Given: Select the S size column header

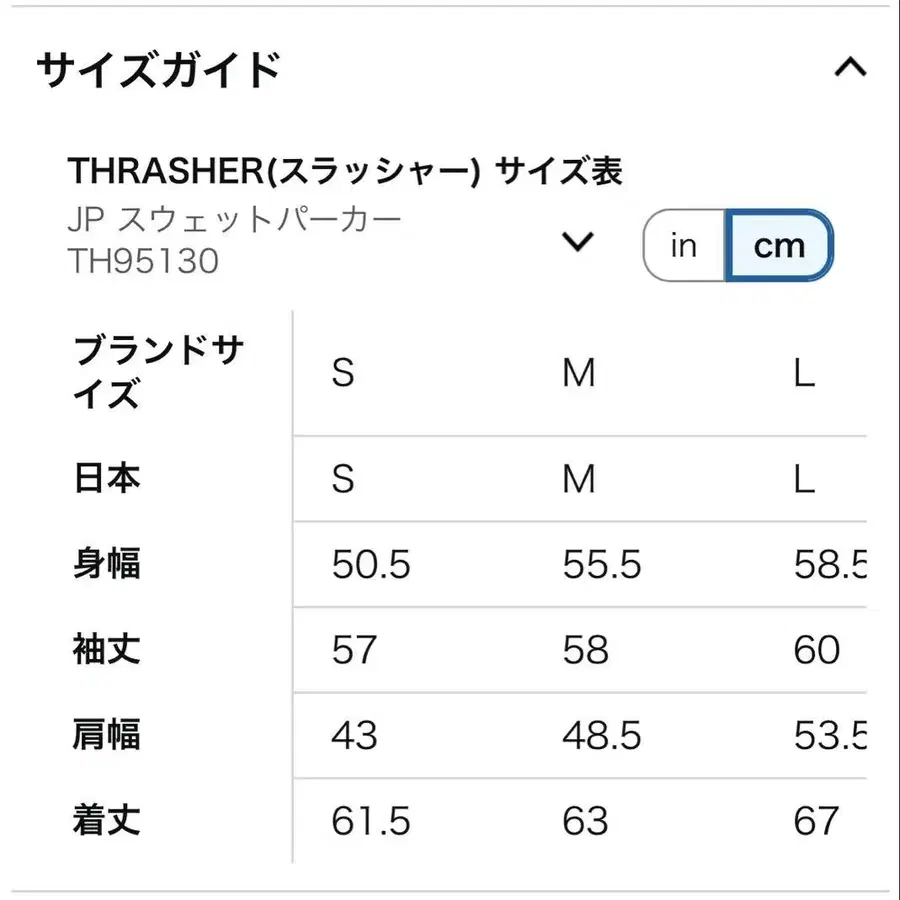Looking at the screenshot, I should click(343, 375).
